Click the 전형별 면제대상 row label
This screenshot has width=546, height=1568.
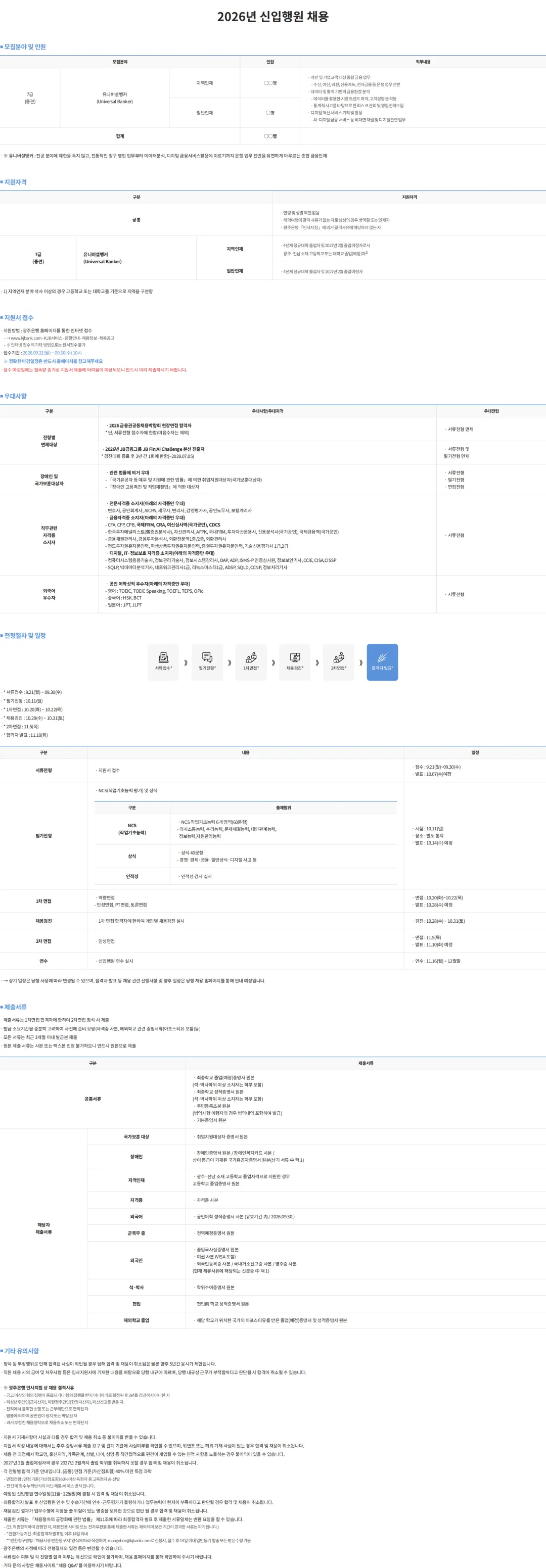pos(50,441)
